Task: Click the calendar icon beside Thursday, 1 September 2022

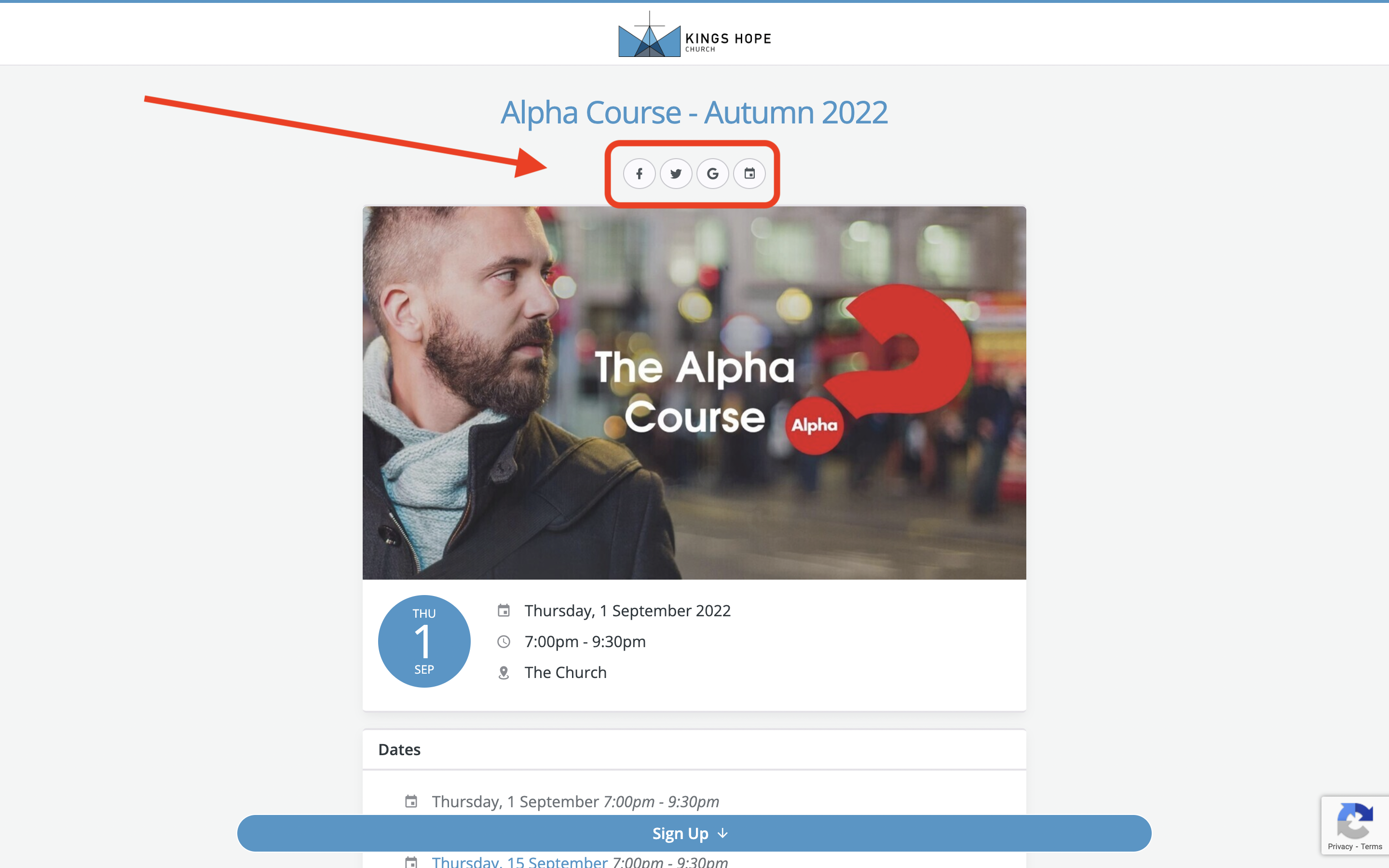Action: pyautogui.click(x=504, y=610)
